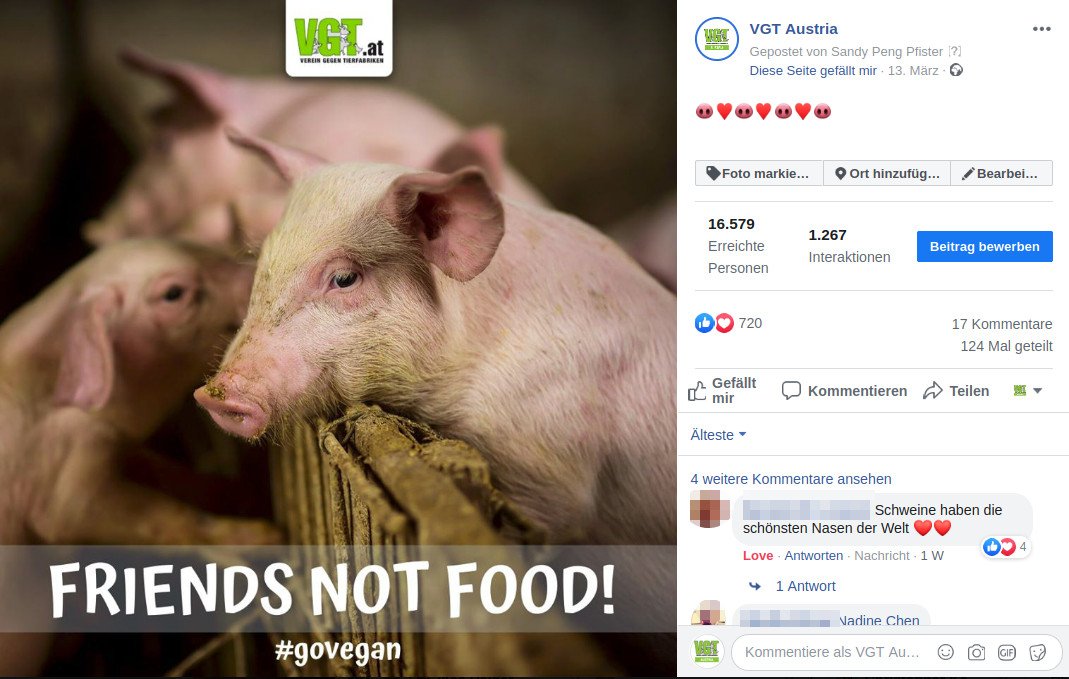
Task: Open the Älteste comment sorting dropdown
Action: 718,435
